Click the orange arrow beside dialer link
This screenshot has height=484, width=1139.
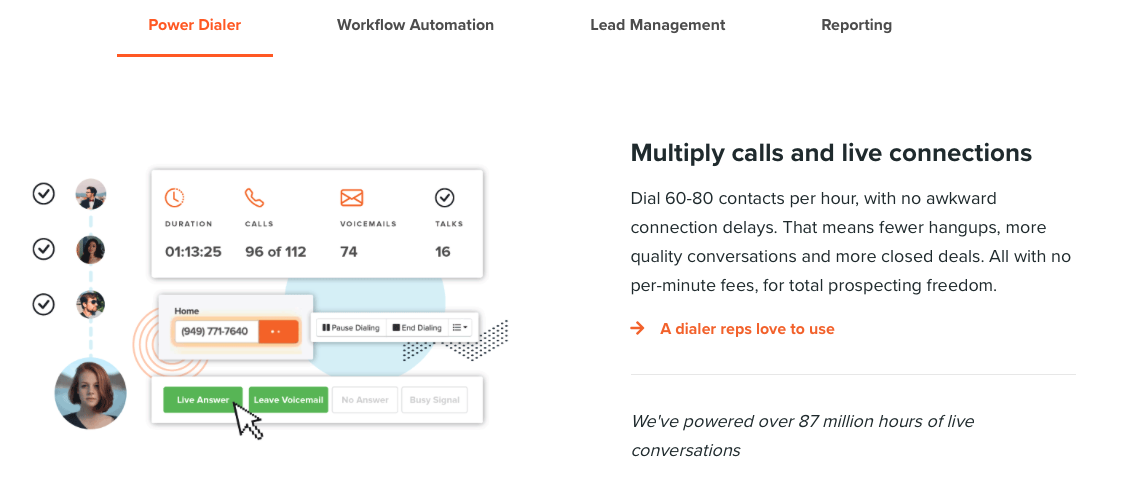(x=637, y=328)
